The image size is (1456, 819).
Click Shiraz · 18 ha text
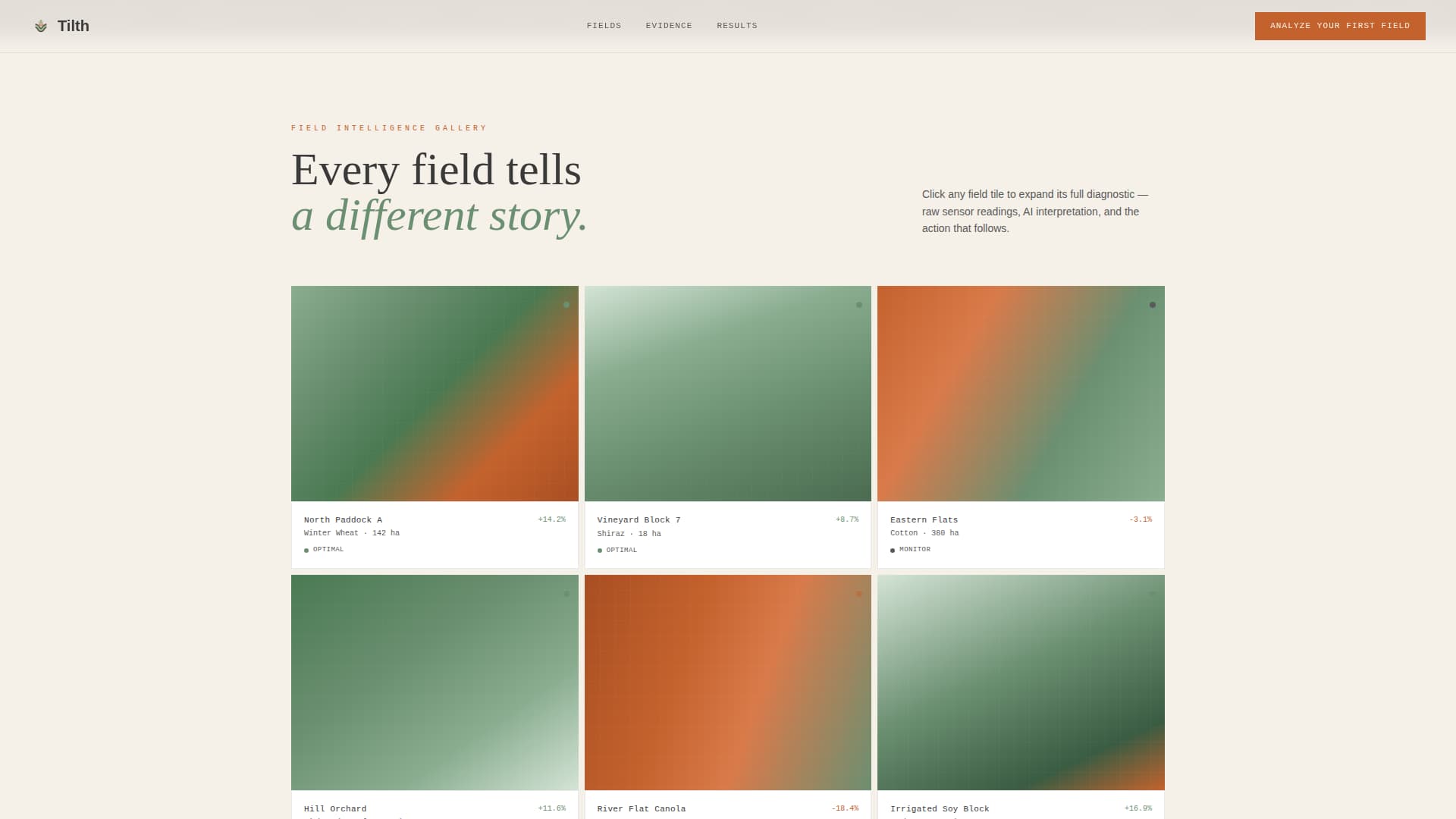[629, 534]
